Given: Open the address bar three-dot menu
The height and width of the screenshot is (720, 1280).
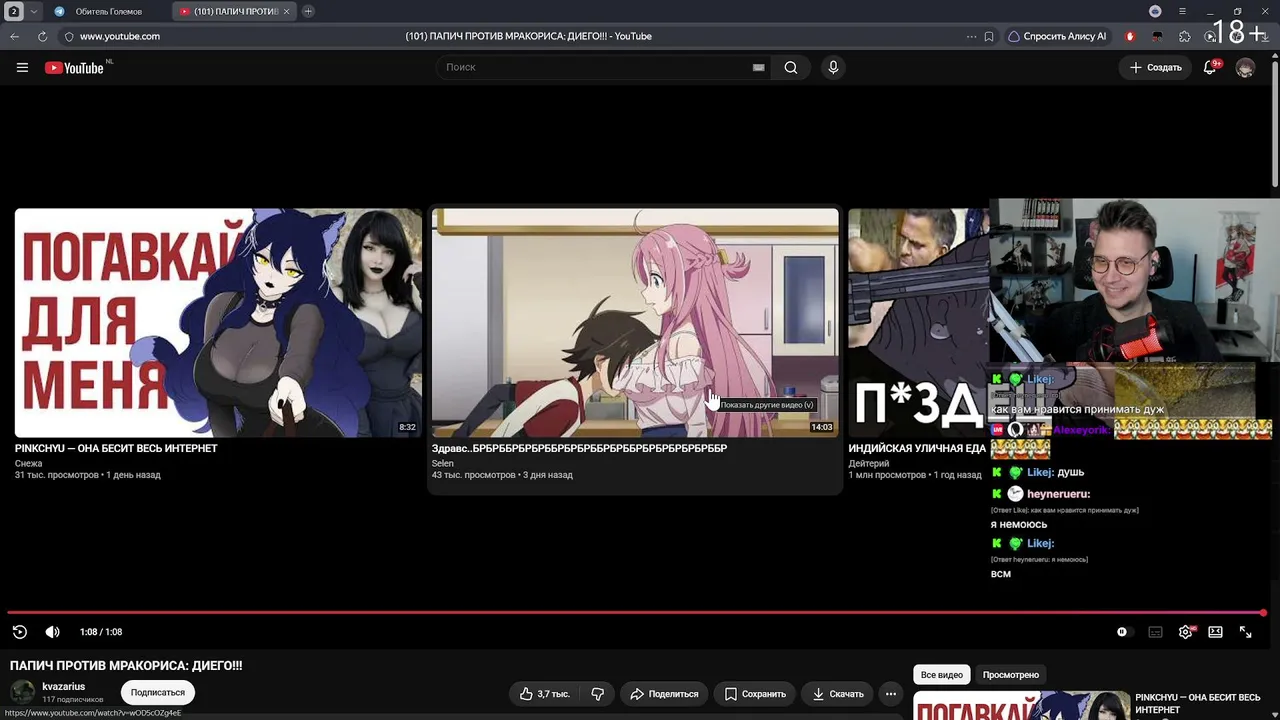Looking at the screenshot, I should [971, 36].
